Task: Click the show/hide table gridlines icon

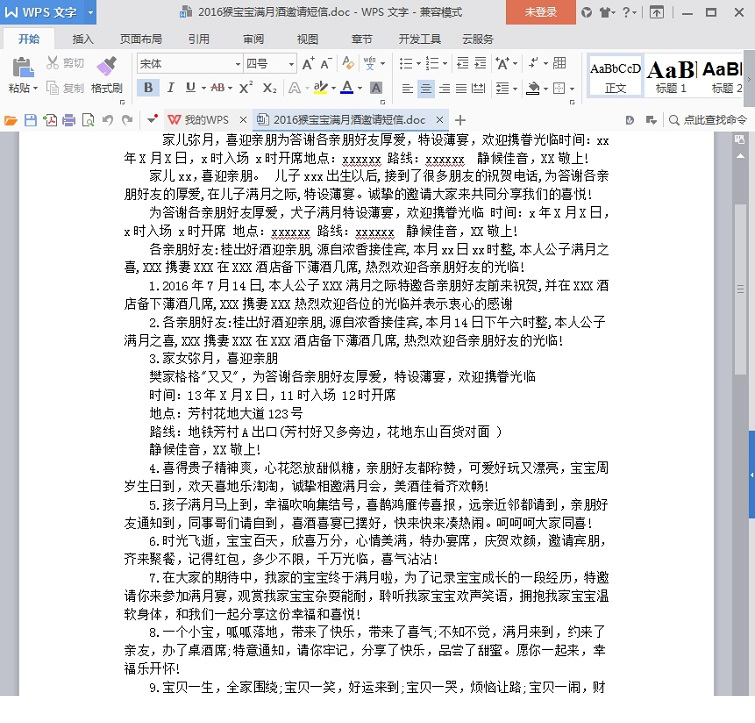Action: pos(559,63)
